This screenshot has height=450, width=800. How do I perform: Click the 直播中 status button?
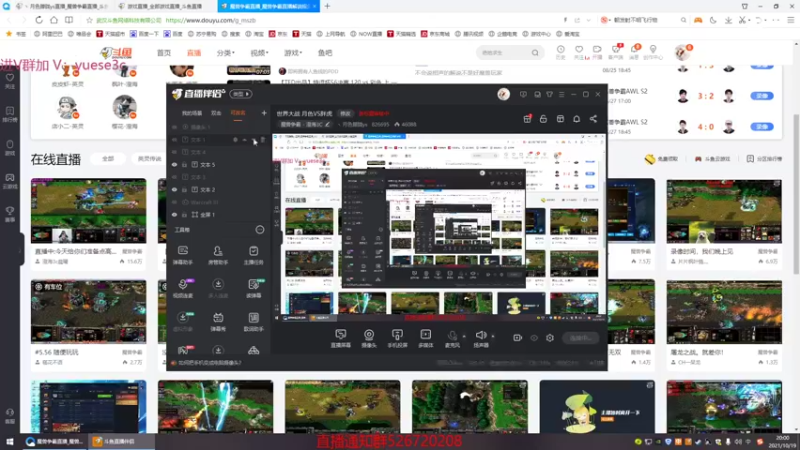581,338
